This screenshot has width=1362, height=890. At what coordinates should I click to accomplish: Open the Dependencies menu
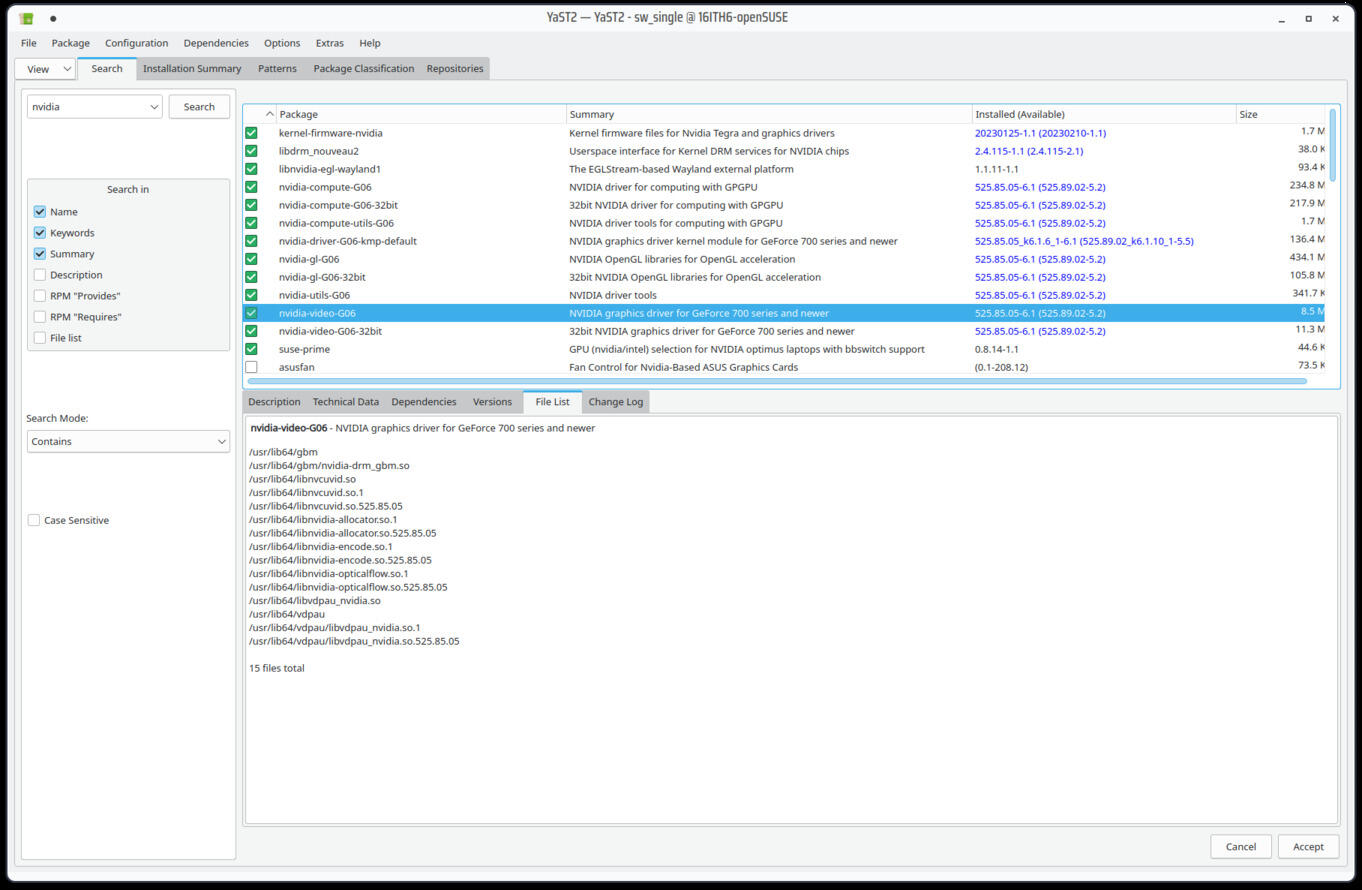coord(216,43)
